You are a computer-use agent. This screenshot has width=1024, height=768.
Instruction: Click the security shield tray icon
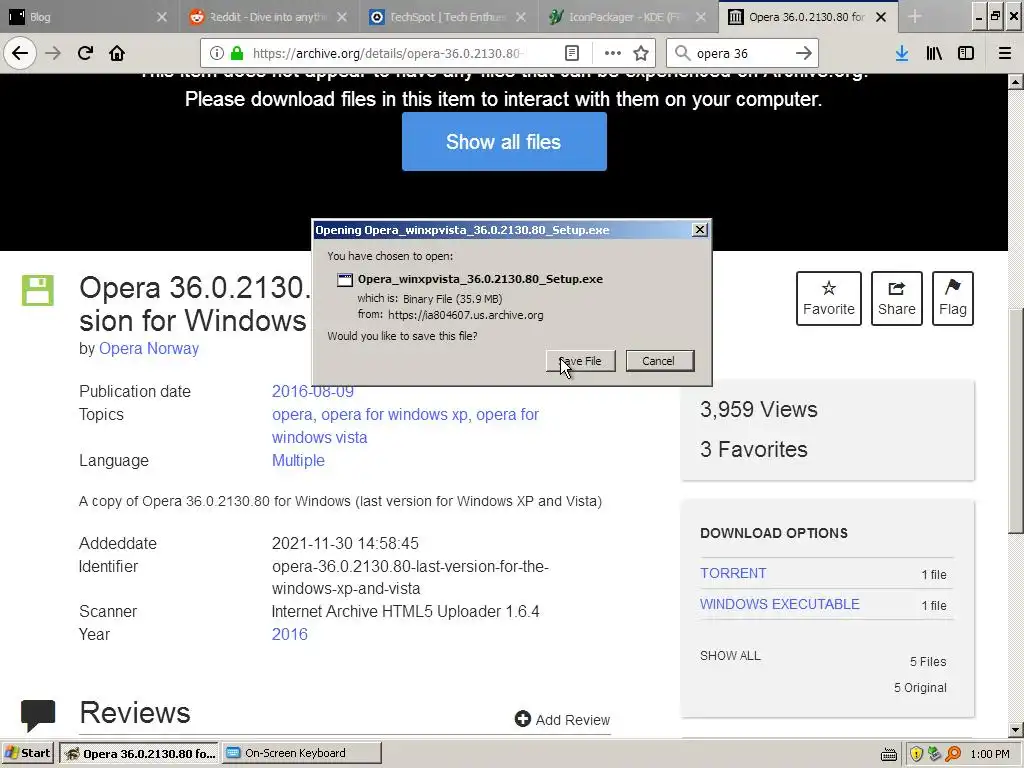coord(916,754)
